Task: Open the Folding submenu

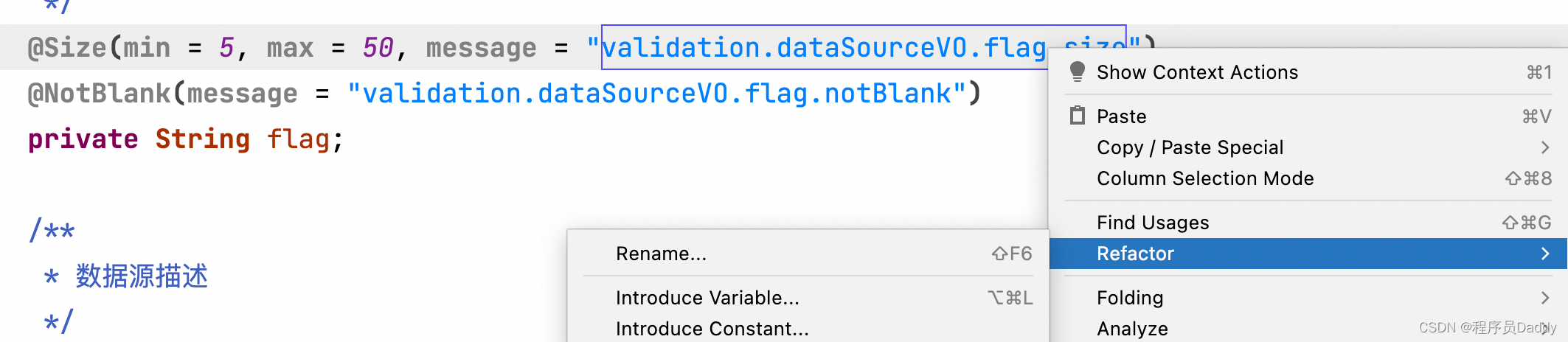Action: point(1308,298)
